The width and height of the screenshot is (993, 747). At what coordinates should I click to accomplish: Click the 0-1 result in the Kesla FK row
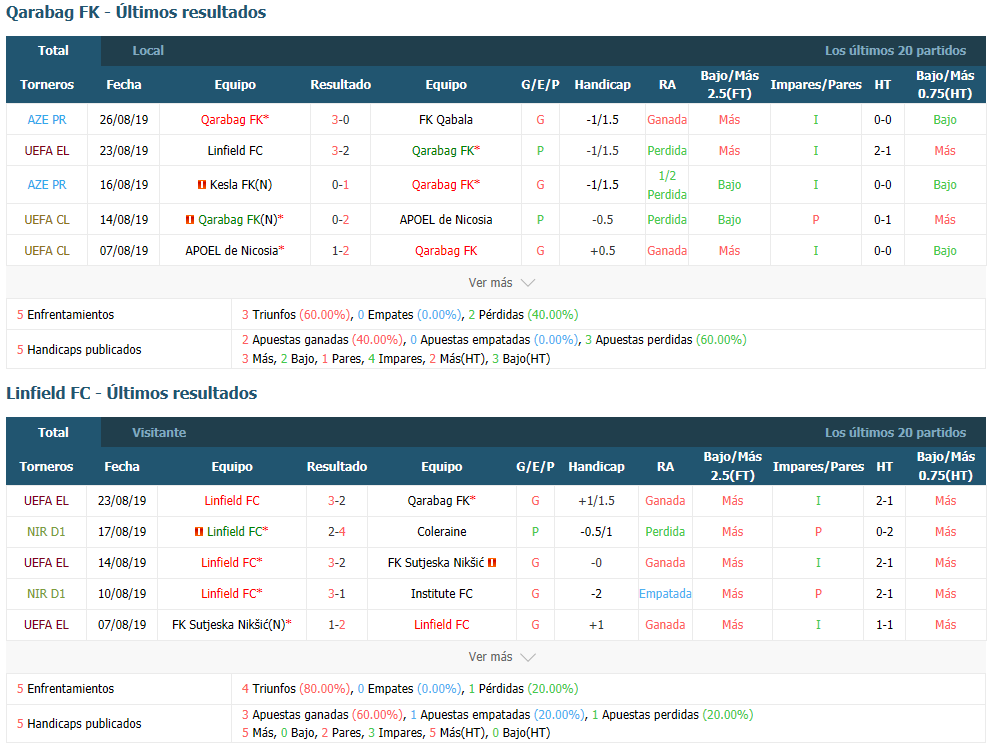[x=340, y=185]
